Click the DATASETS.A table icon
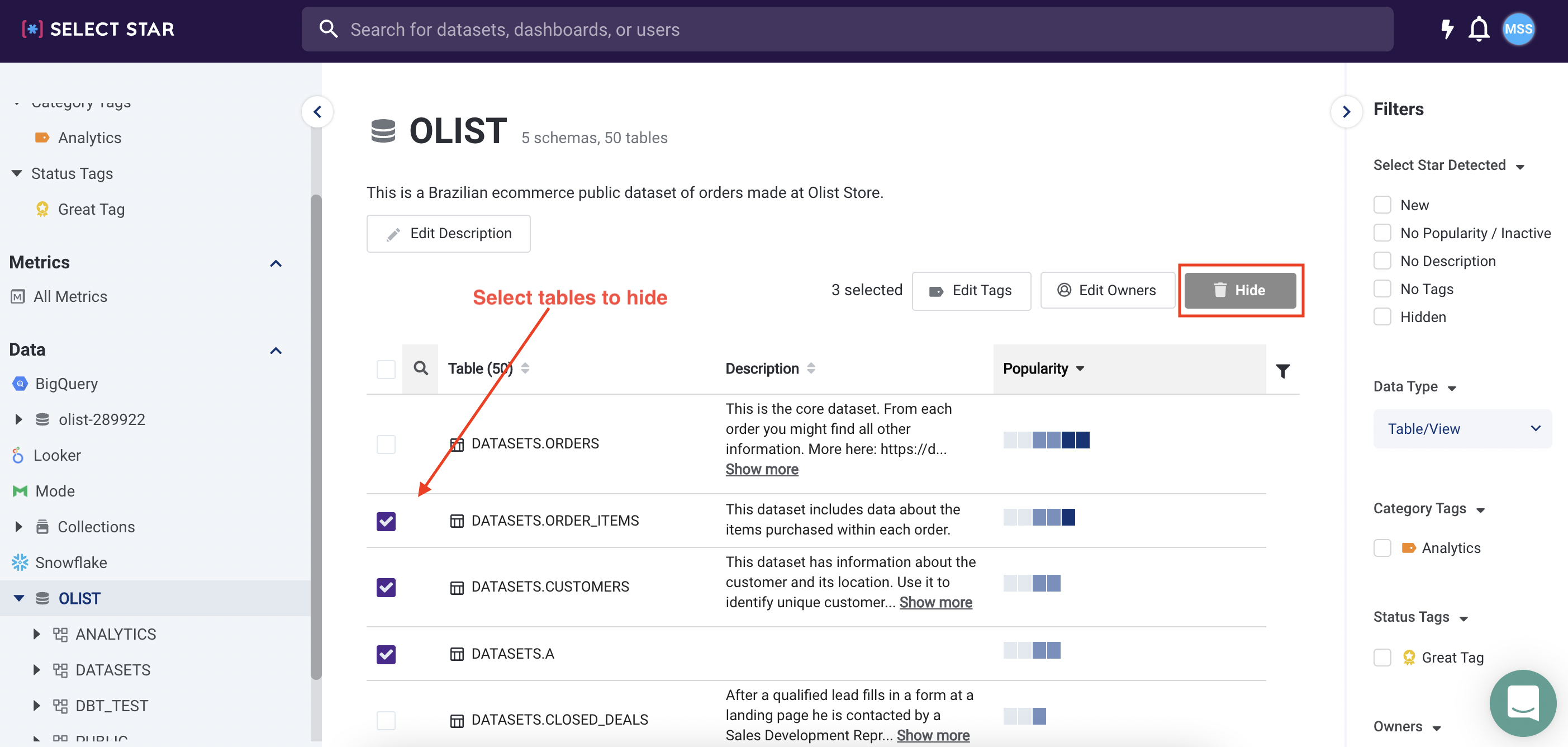 click(457, 654)
